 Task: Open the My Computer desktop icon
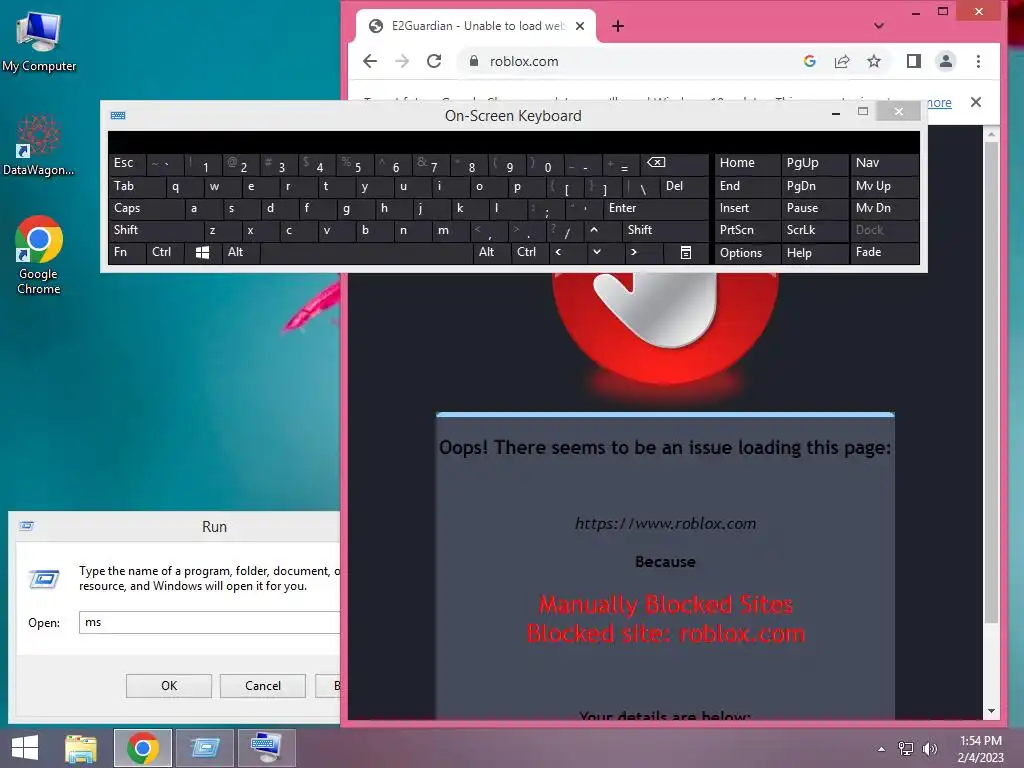pos(39,42)
